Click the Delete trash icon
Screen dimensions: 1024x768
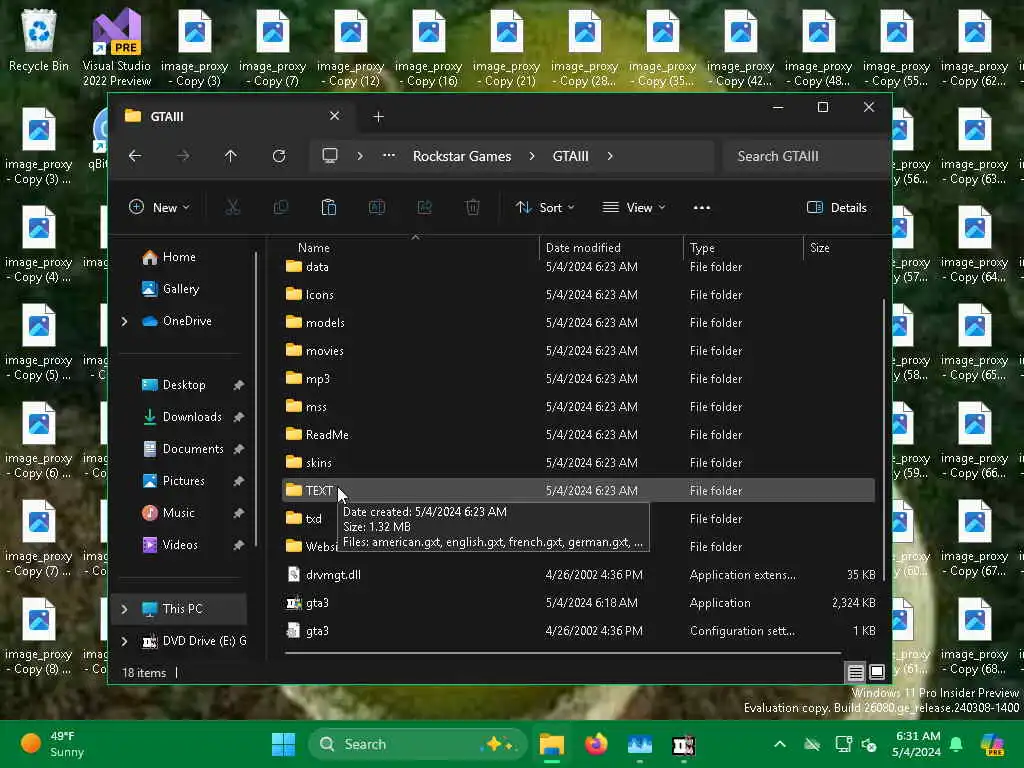point(473,208)
